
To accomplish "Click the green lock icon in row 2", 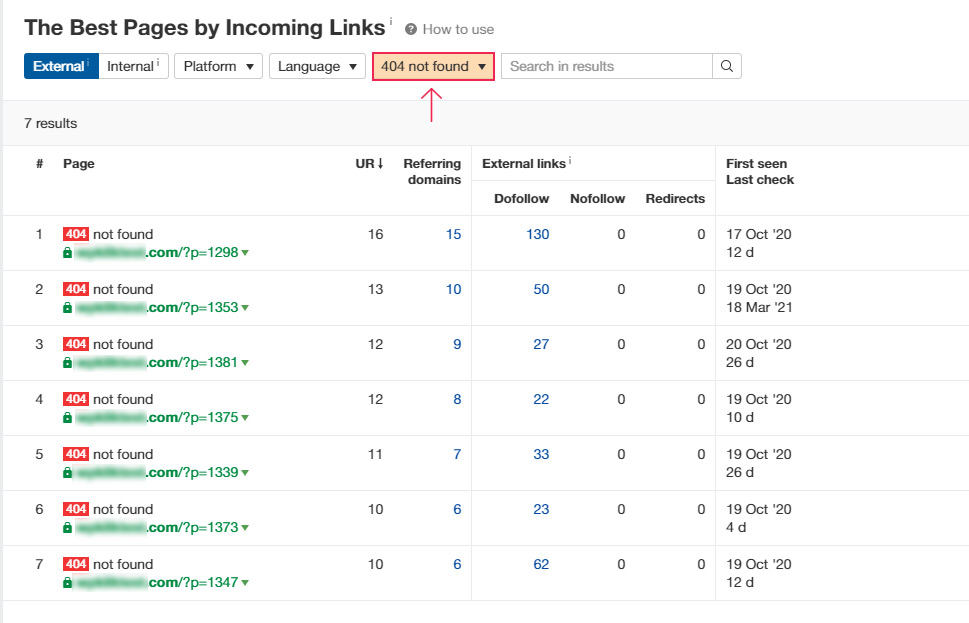I will pyautogui.click(x=68, y=308).
